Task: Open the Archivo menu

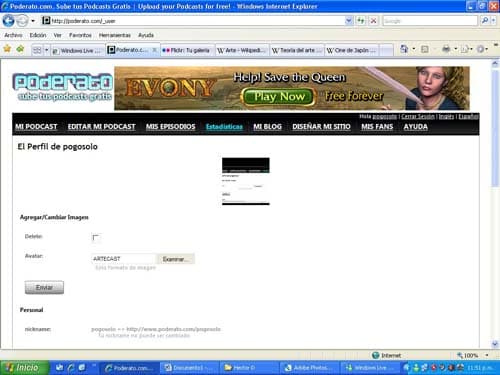Action: [x=13, y=35]
